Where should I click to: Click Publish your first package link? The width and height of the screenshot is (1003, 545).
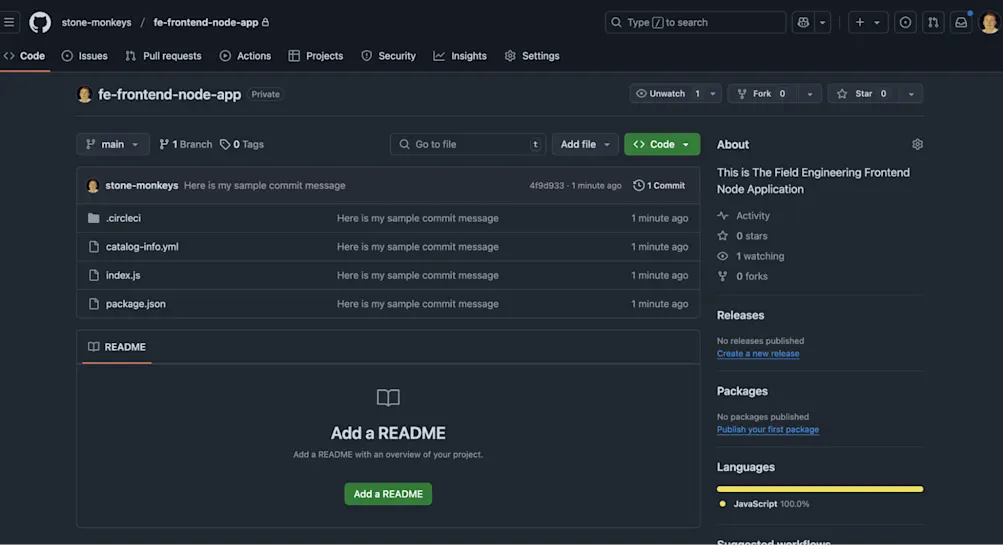(768, 429)
